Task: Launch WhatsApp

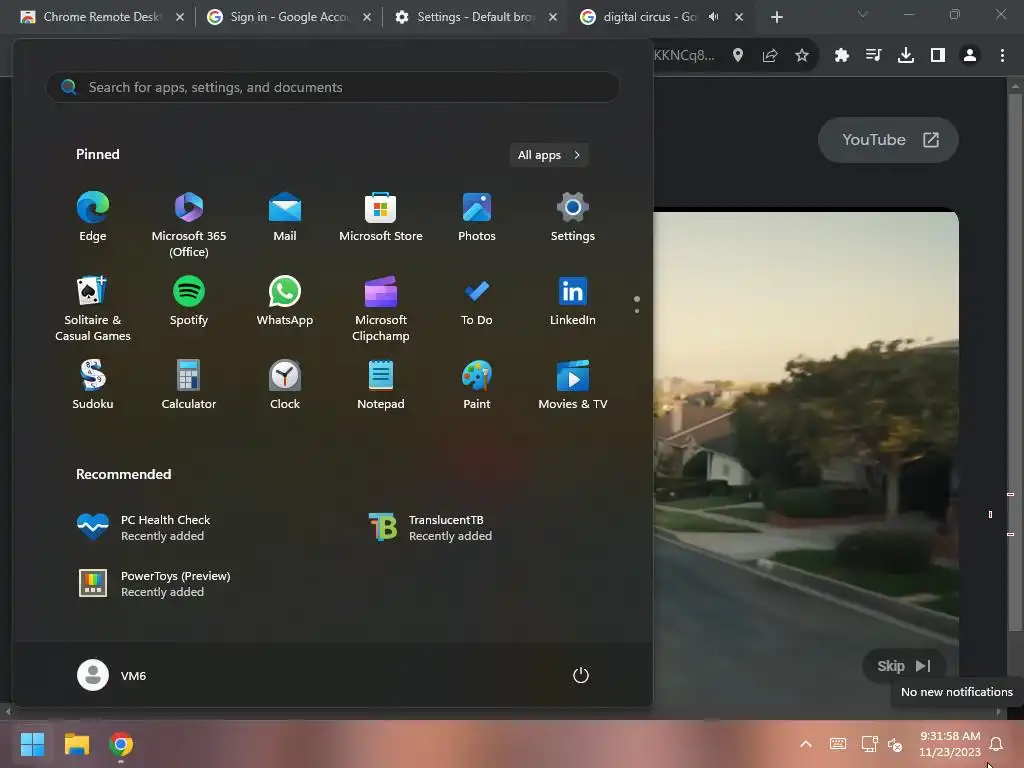Action: coord(285,300)
